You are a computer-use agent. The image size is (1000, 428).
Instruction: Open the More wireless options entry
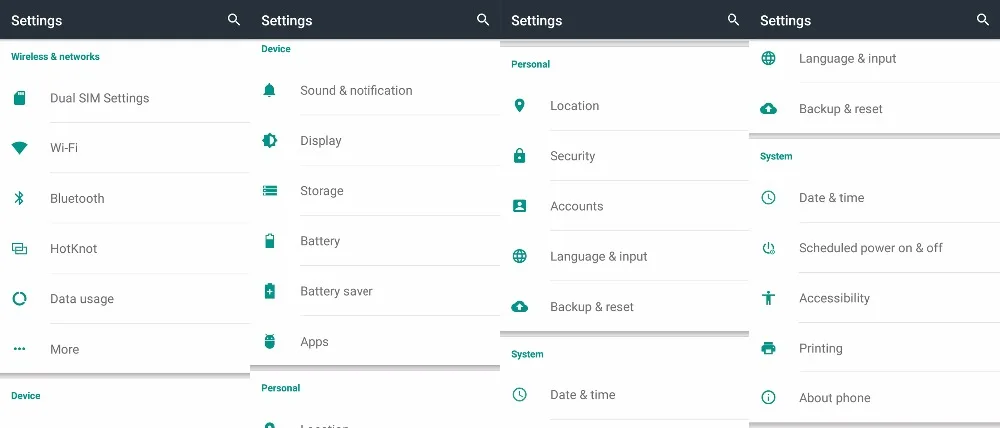pyautogui.click(x=125, y=349)
